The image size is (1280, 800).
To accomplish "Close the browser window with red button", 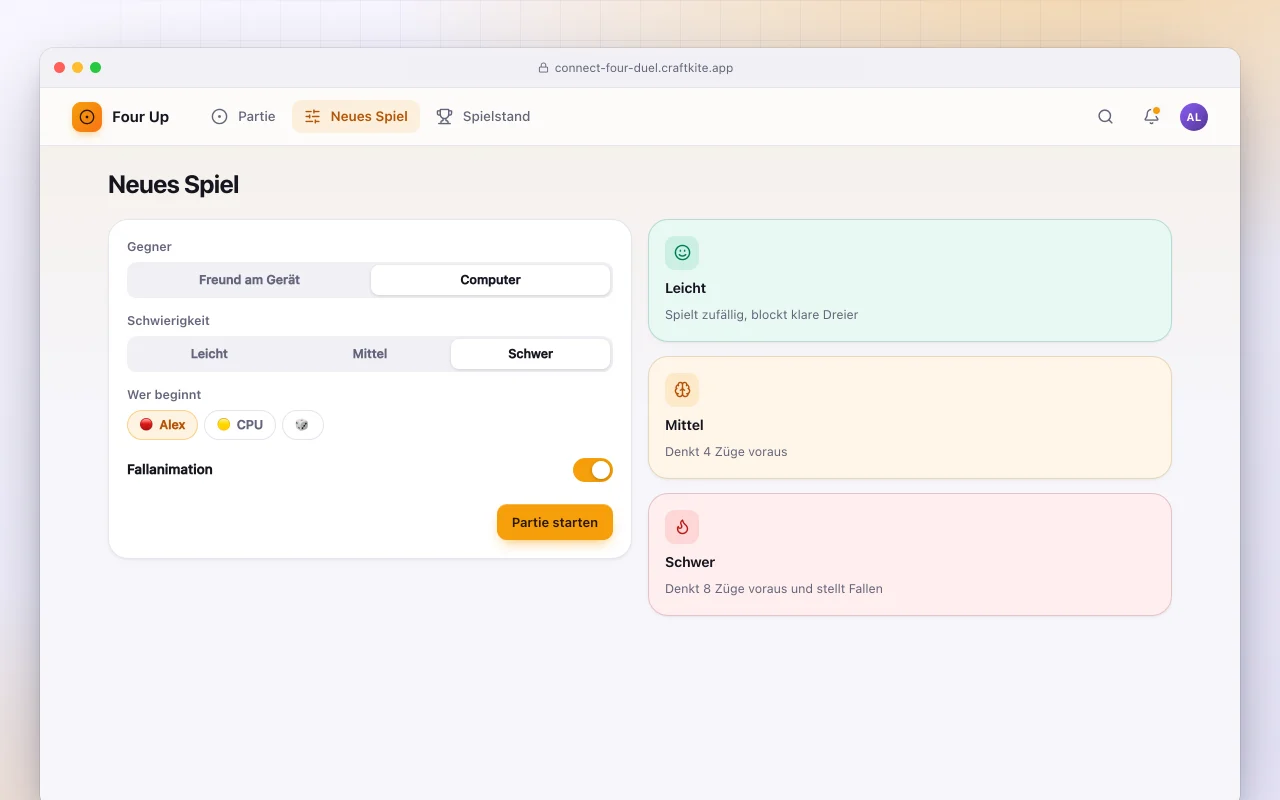I will click(x=60, y=68).
